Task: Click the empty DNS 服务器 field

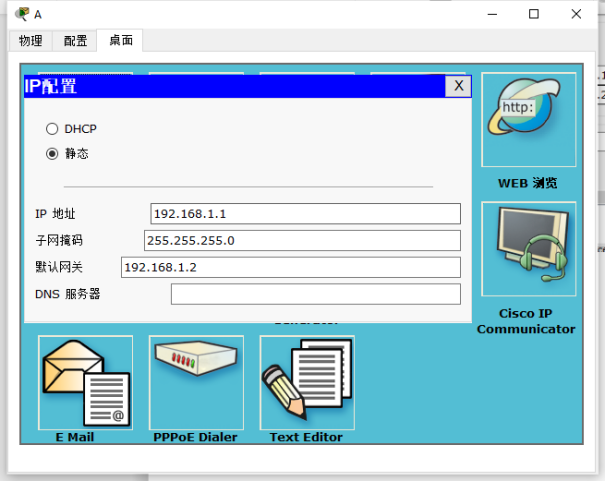Action: [x=316, y=294]
